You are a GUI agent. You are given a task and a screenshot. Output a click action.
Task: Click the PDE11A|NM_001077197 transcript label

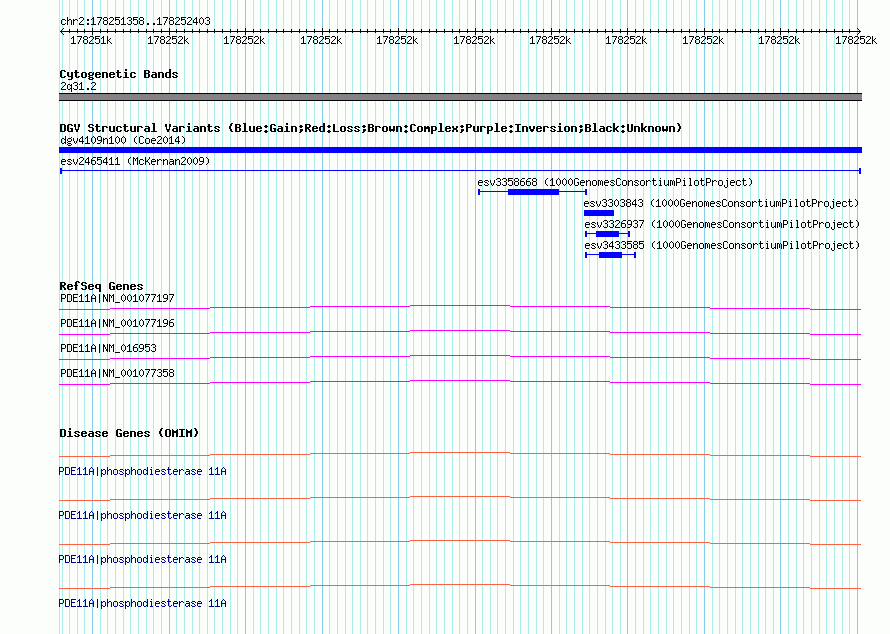(117, 299)
